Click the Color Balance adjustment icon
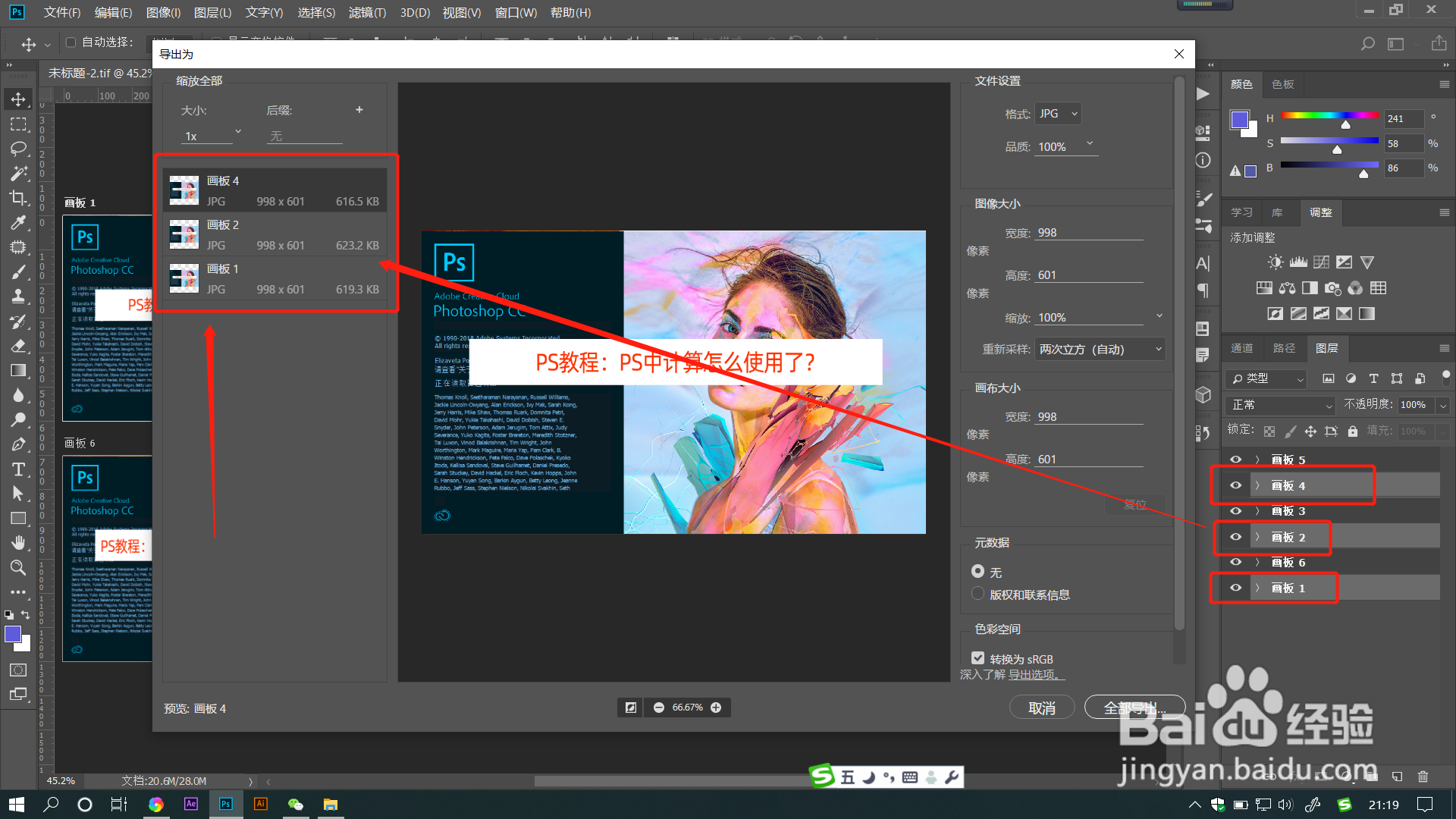1456x819 pixels. (x=1287, y=288)
